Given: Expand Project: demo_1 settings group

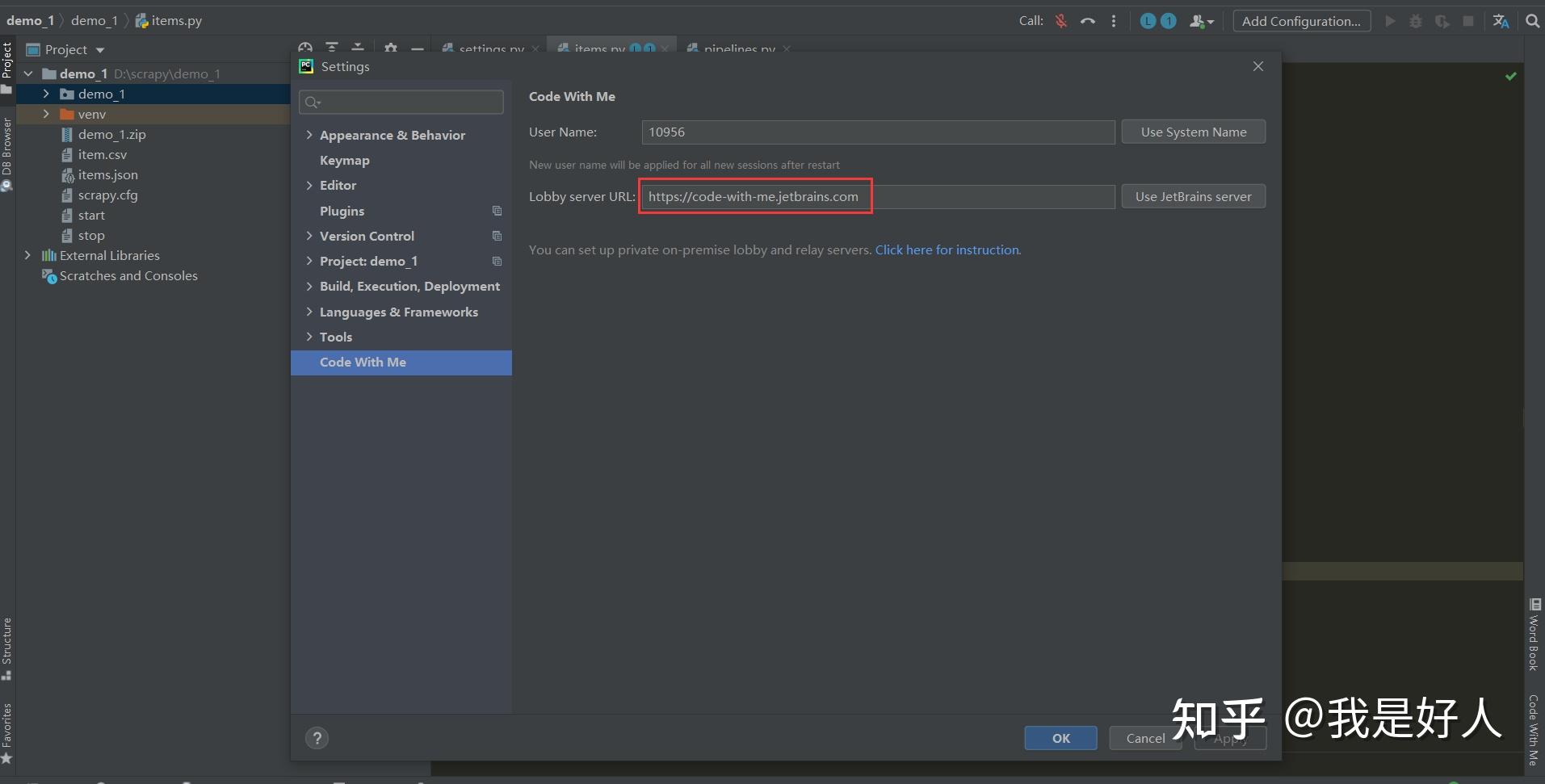Looking at the screenshot, I should 309,261.
